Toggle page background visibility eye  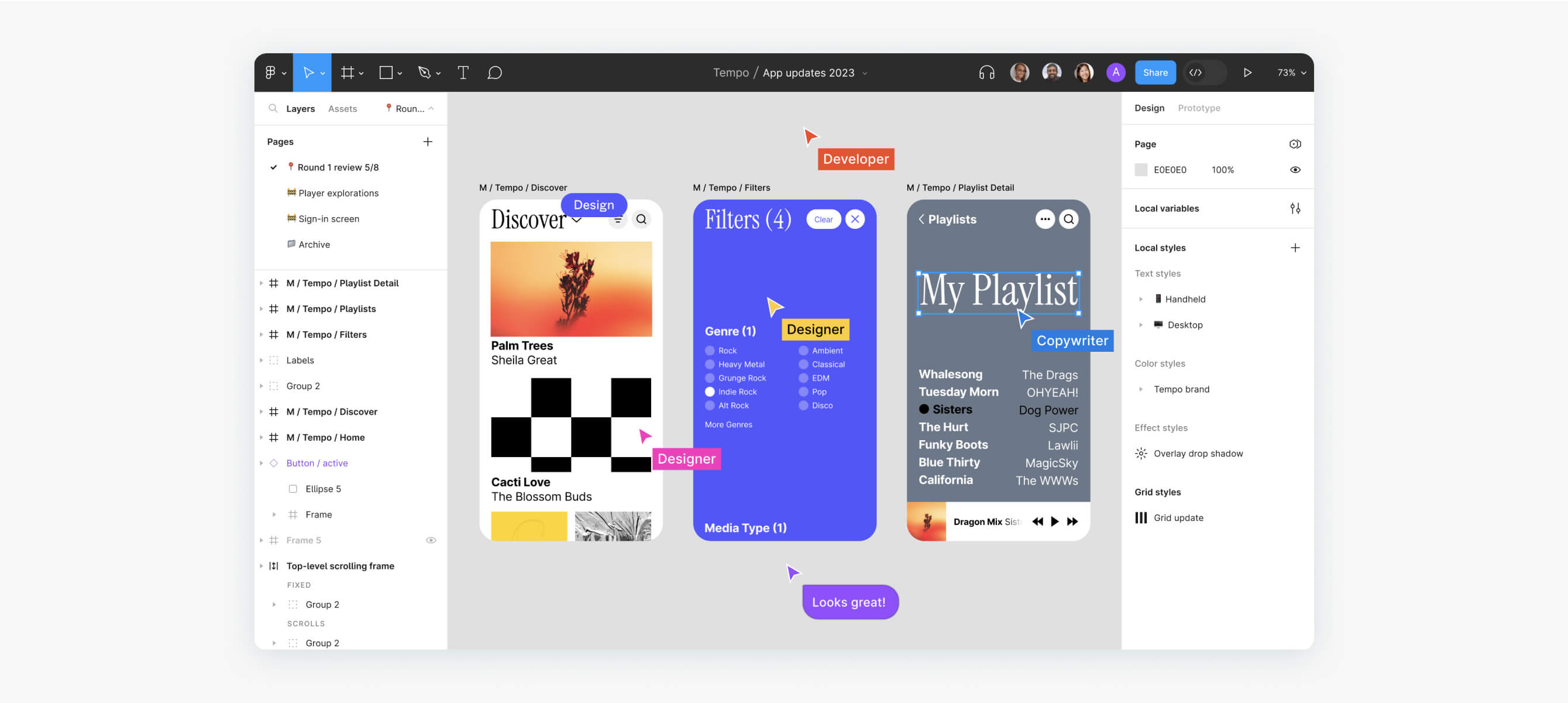(x=1295, y=170)
